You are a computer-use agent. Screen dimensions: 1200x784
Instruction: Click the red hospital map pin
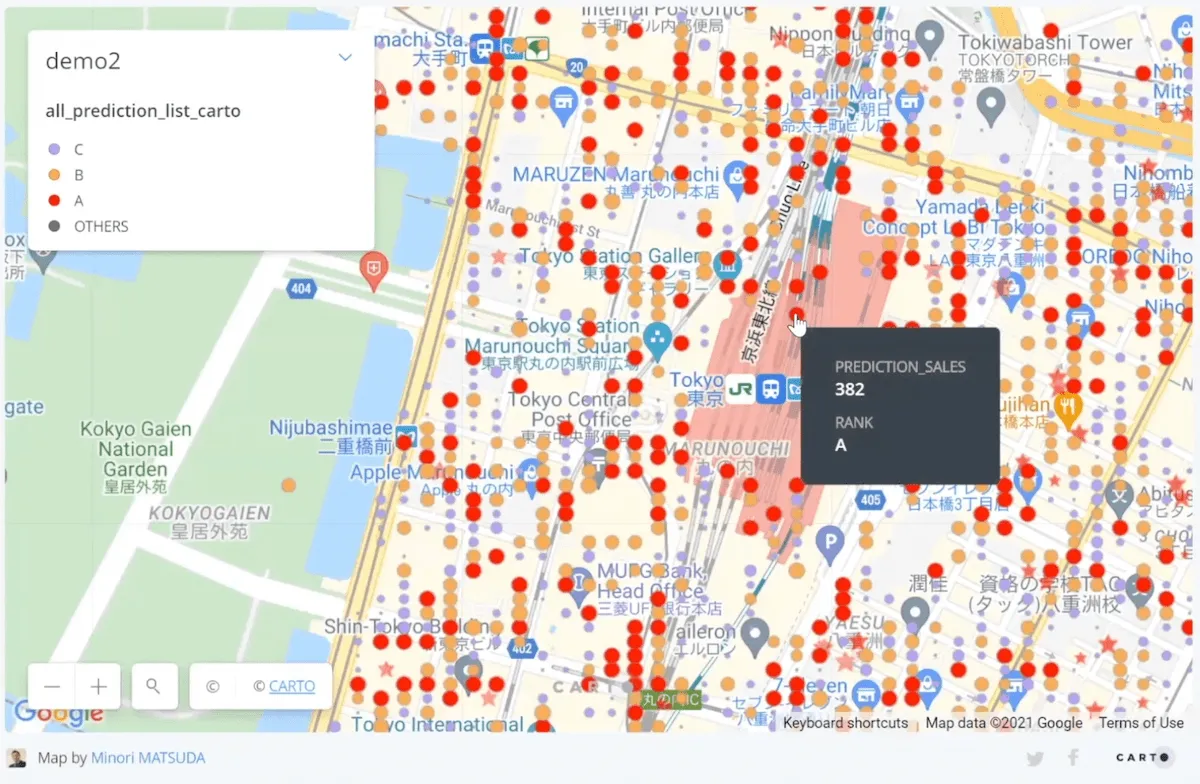[374, 269]
